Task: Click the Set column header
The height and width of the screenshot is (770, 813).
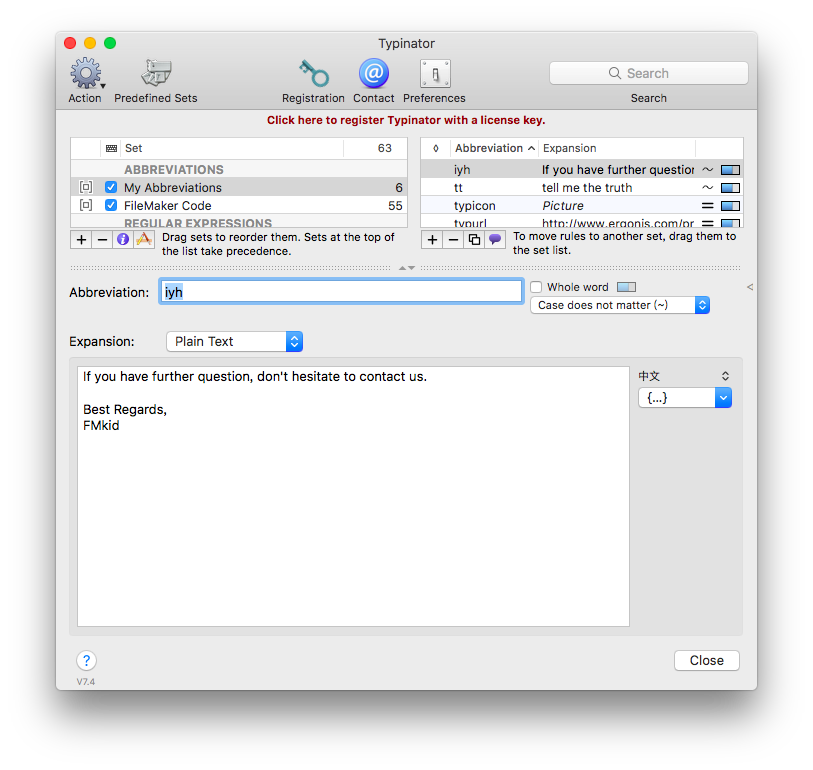Action: pos(232,148)
